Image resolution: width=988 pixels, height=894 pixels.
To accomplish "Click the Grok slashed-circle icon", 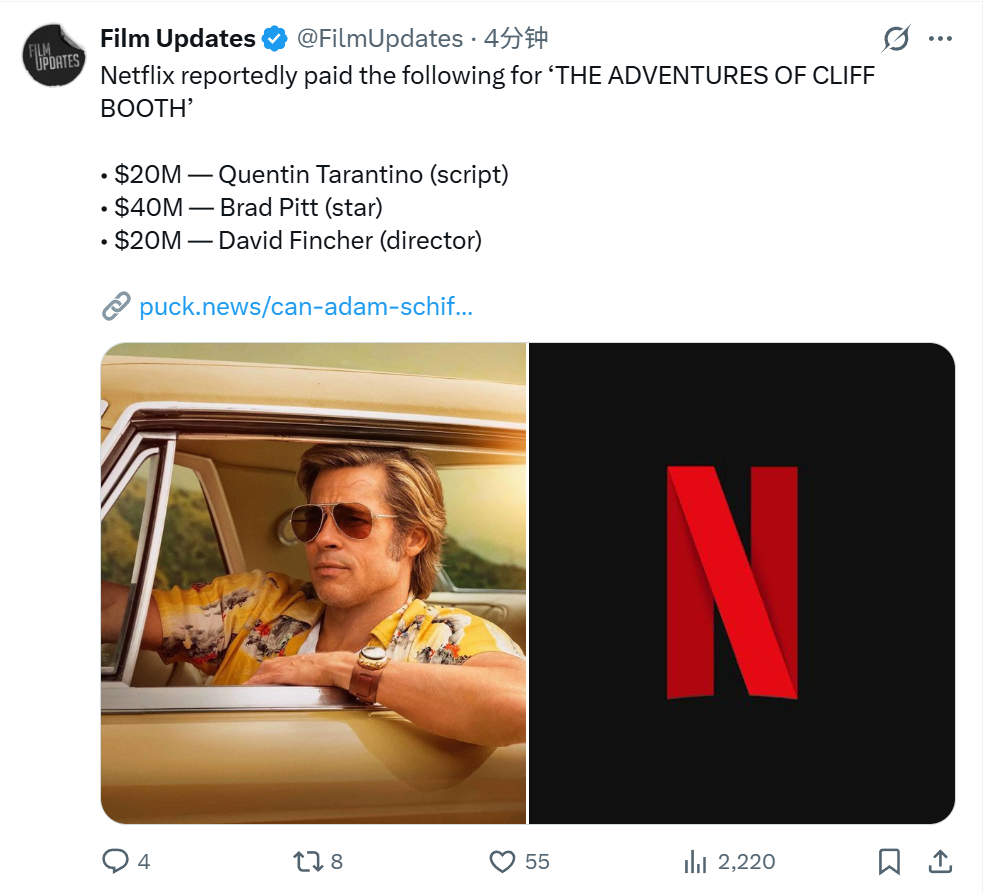I will coord(896,39).
